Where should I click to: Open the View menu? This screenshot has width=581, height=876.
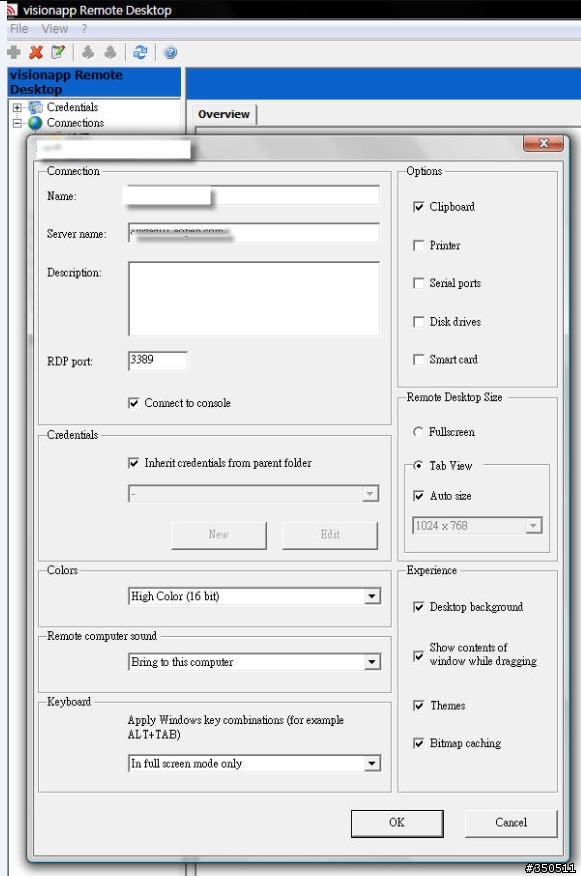point(54,28)
